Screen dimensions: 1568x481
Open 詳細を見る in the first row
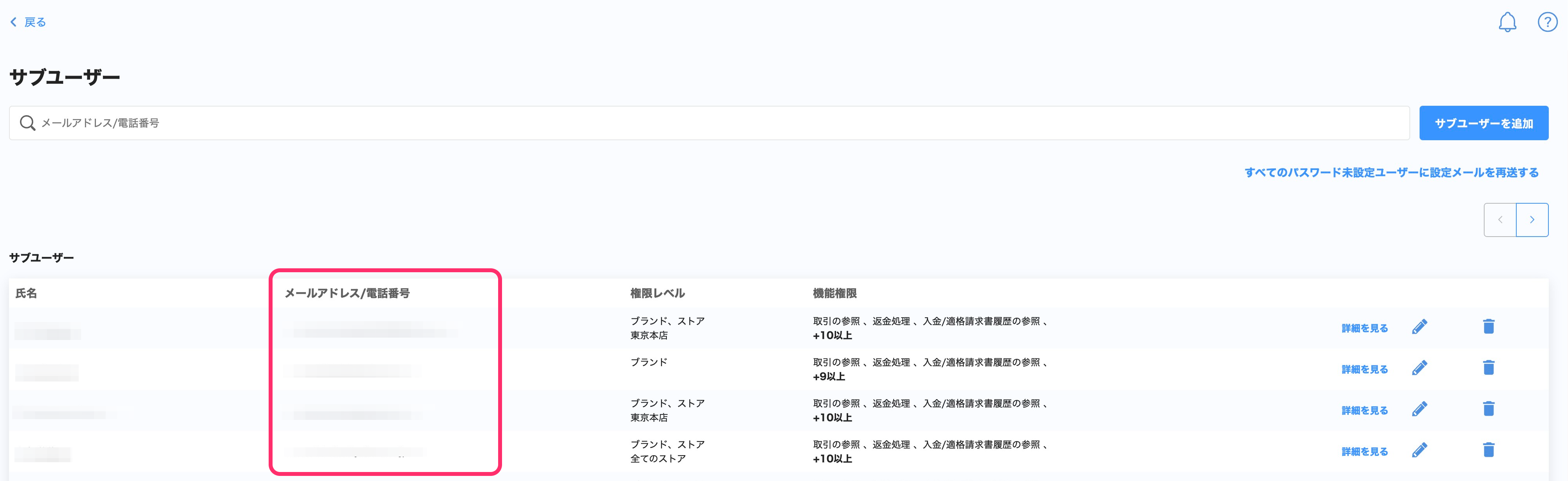[x=1364, y=328]
